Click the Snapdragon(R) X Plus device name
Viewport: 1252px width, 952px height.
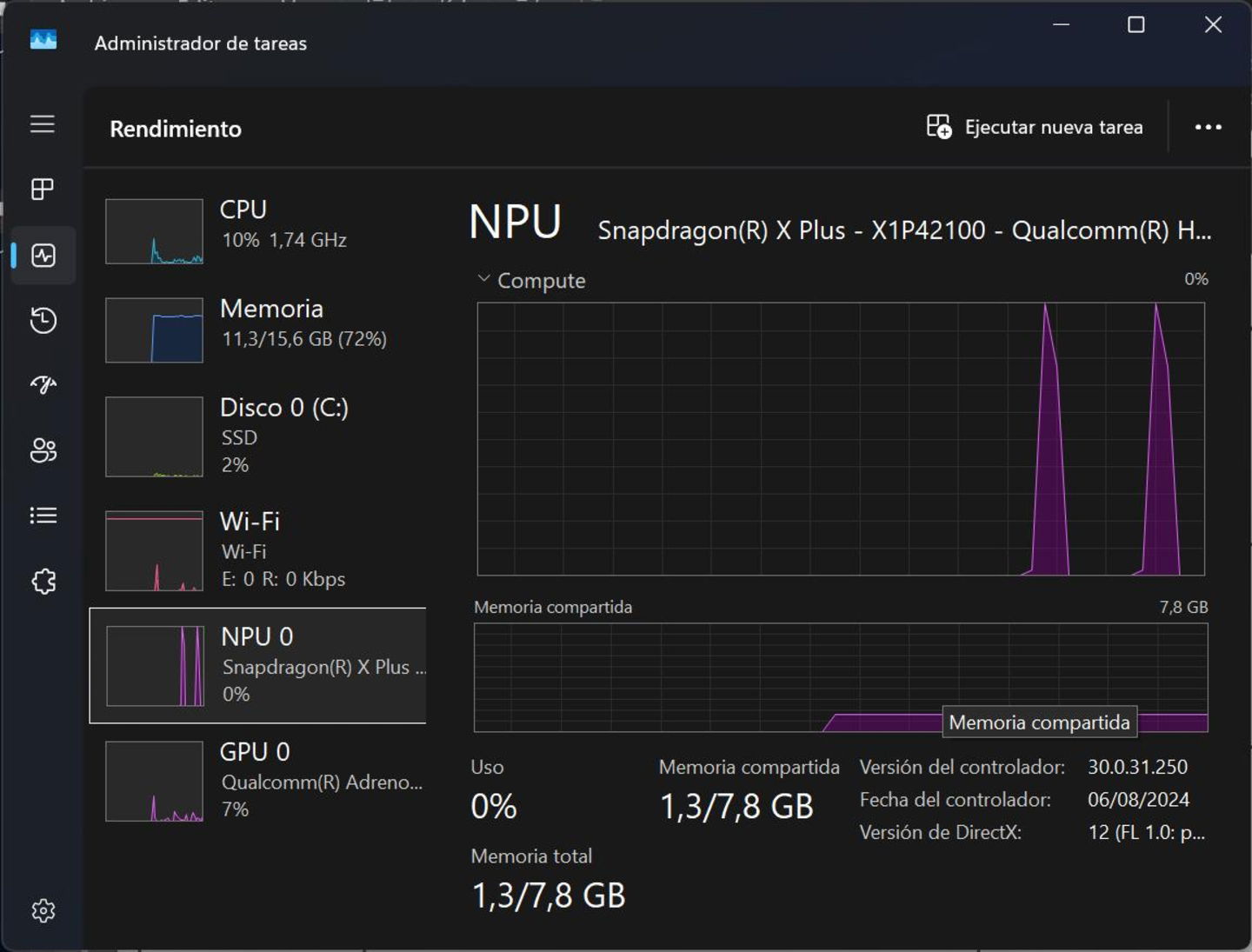pyautogui.click(x=904, y=230)
